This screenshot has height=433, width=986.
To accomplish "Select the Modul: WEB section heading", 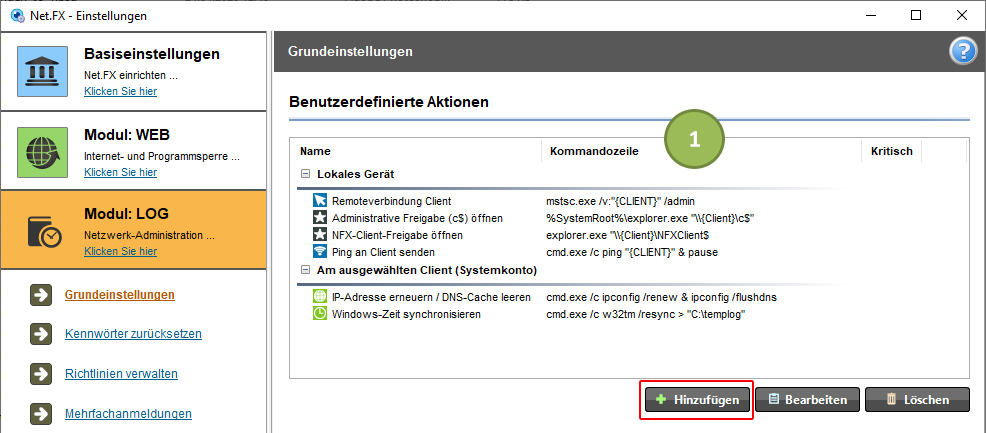I will 127,135.
